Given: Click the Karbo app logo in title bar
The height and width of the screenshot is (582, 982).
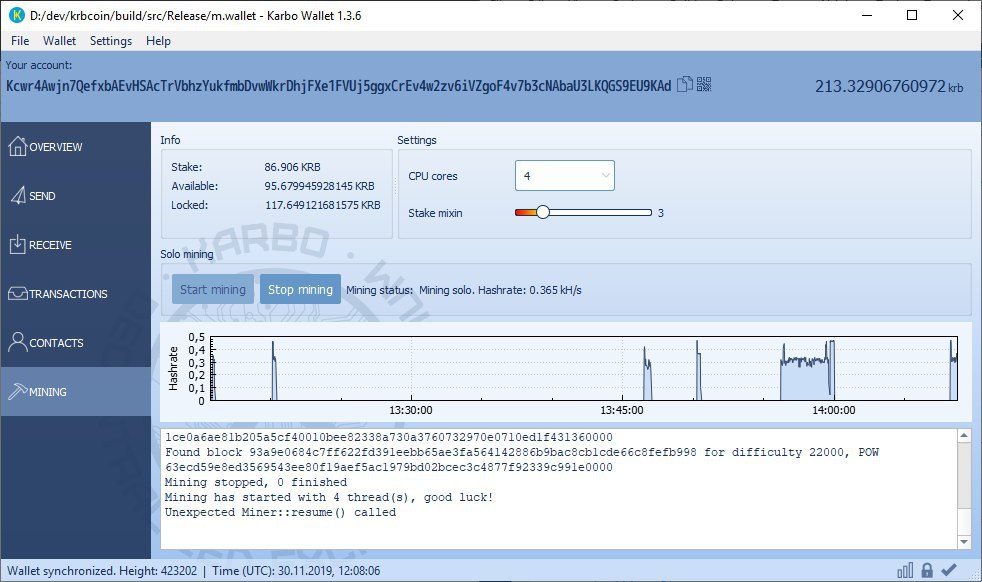Looking at the screenshot, I should 16,15.
